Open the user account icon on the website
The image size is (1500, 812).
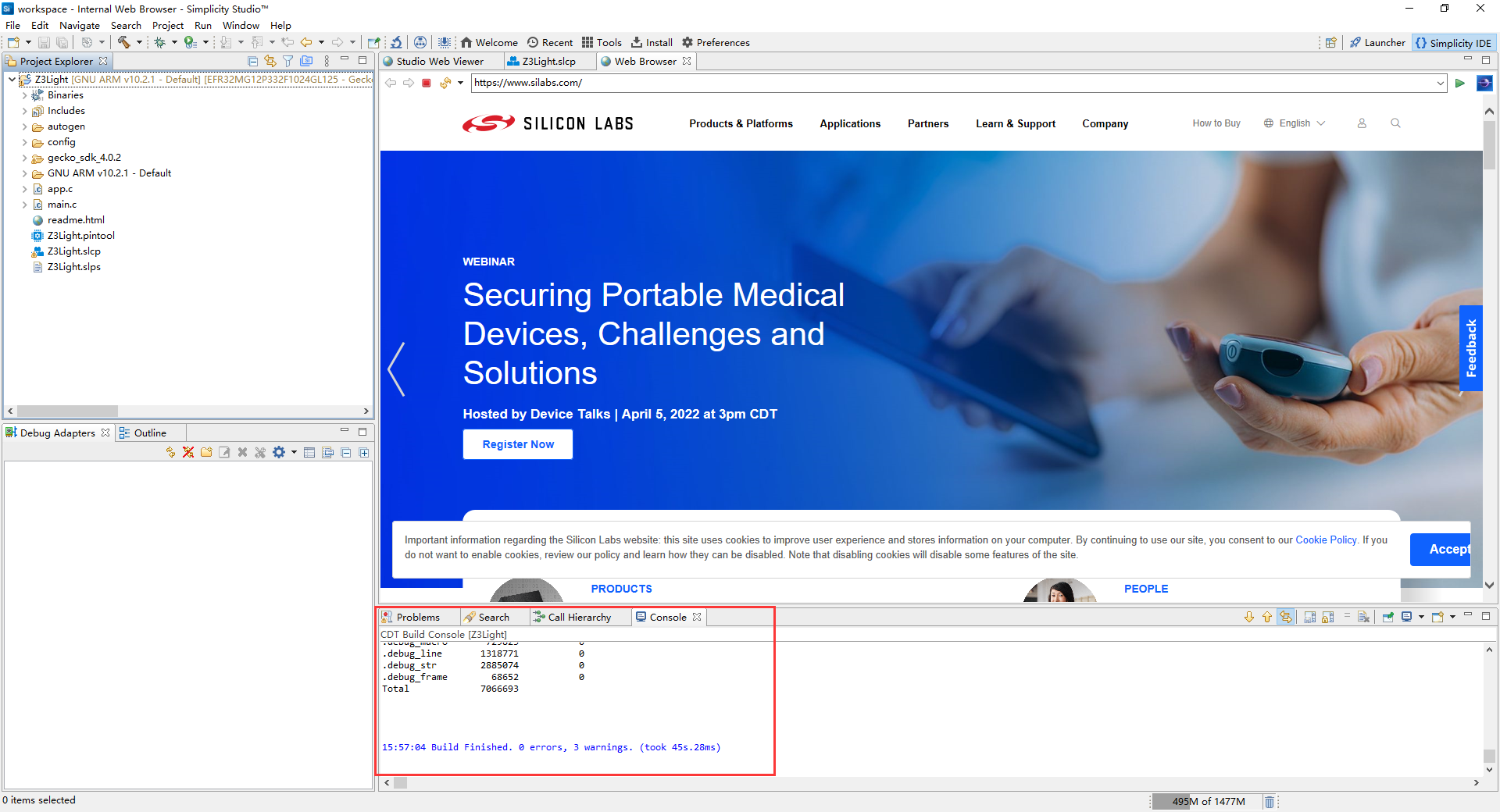(1362, 123)
